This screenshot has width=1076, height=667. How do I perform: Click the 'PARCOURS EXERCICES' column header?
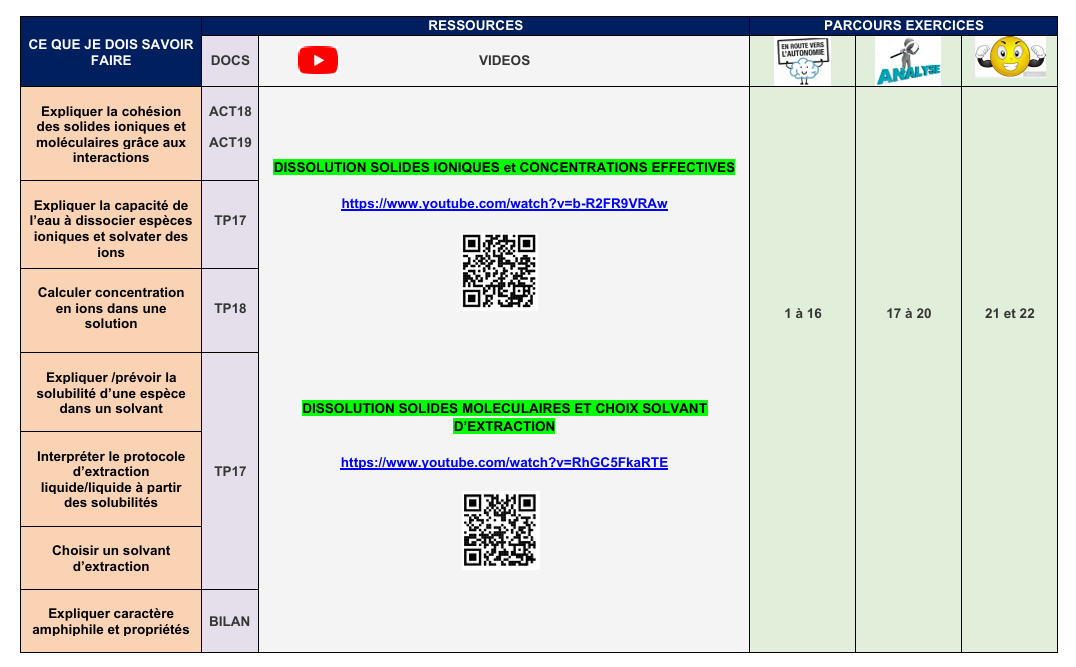903,25
